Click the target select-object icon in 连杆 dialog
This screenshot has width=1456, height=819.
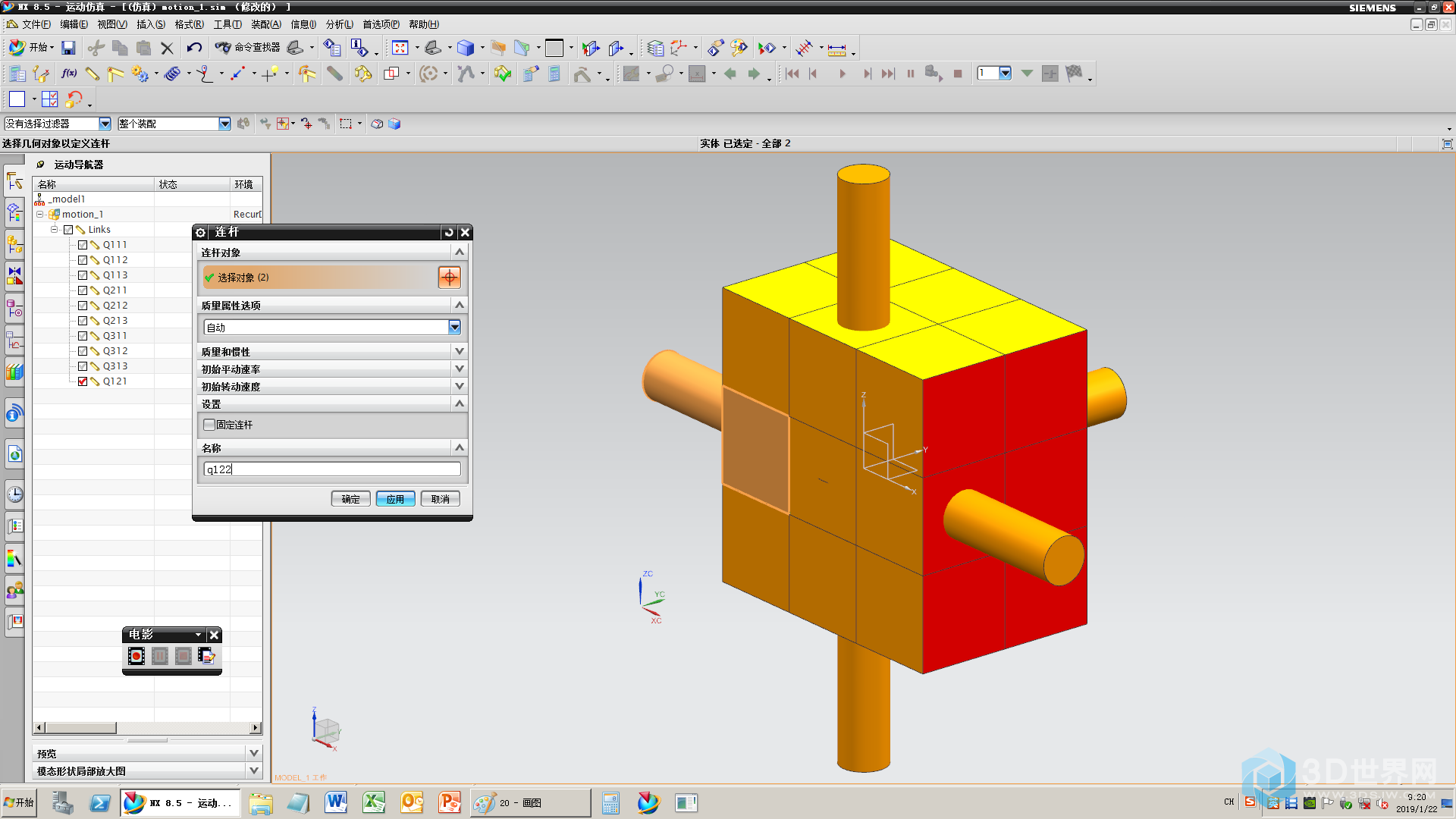click(449, 278)
